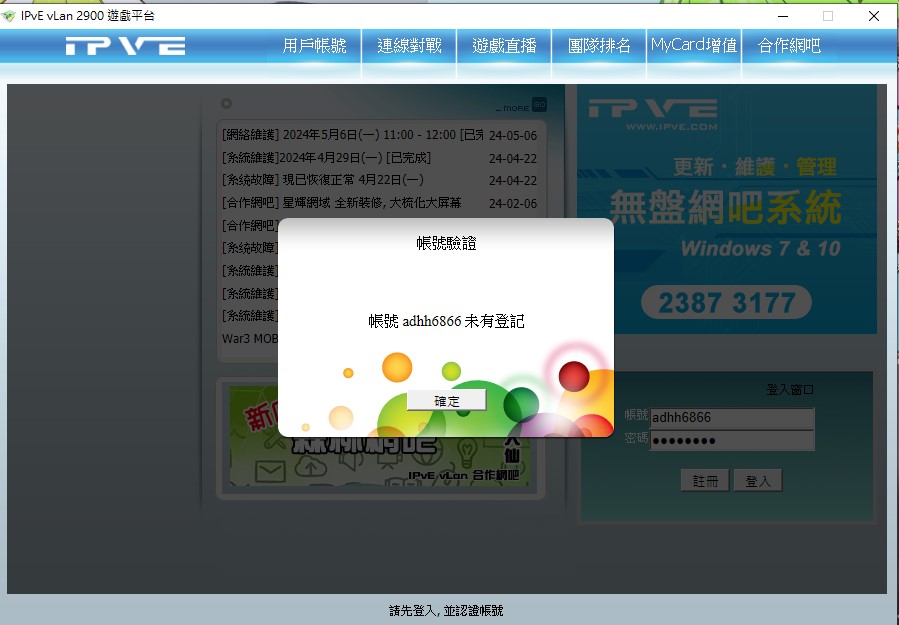Image resolution: width=899 pixels, height=625 pixels.
Task: Open the MyCard增值 tab
Action: point(694,46)
